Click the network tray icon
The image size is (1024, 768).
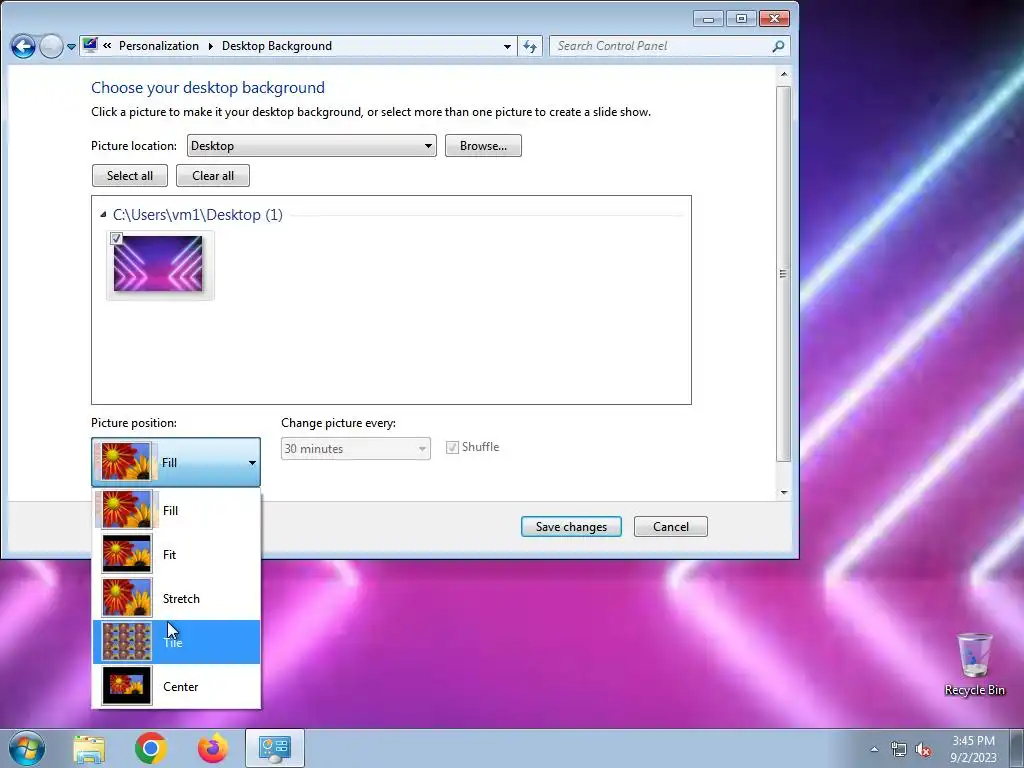(899, 750)
